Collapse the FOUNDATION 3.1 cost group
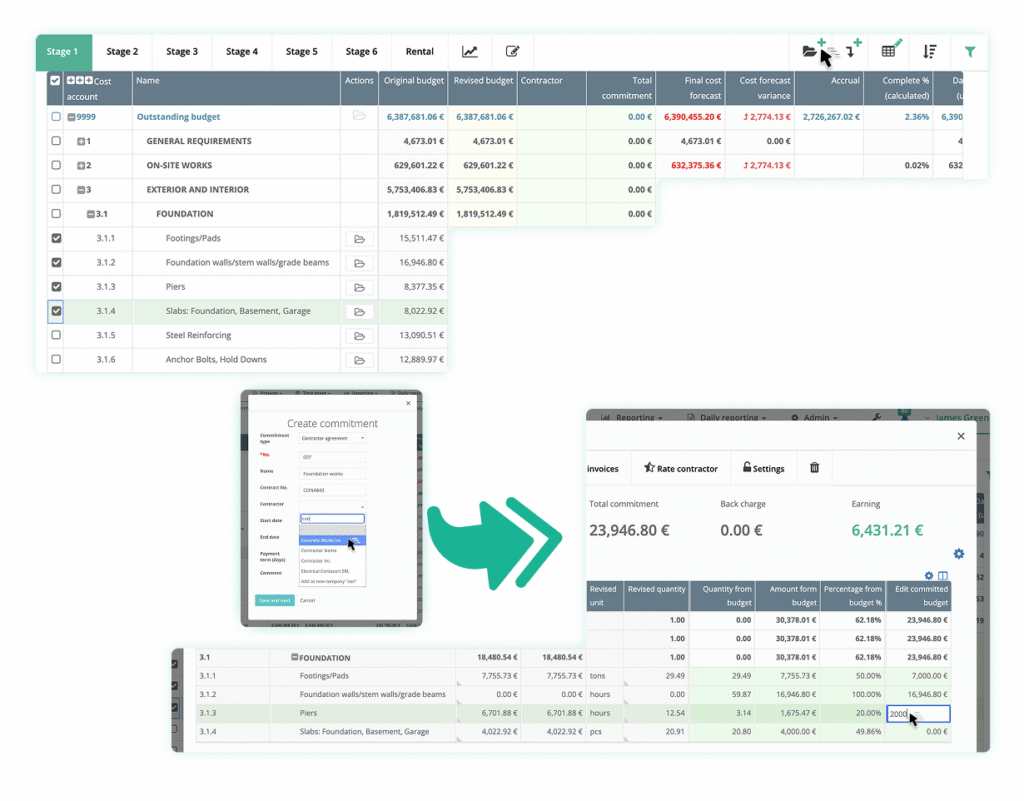Viewport: 1024px width, 801px height. tap(92, 213)
